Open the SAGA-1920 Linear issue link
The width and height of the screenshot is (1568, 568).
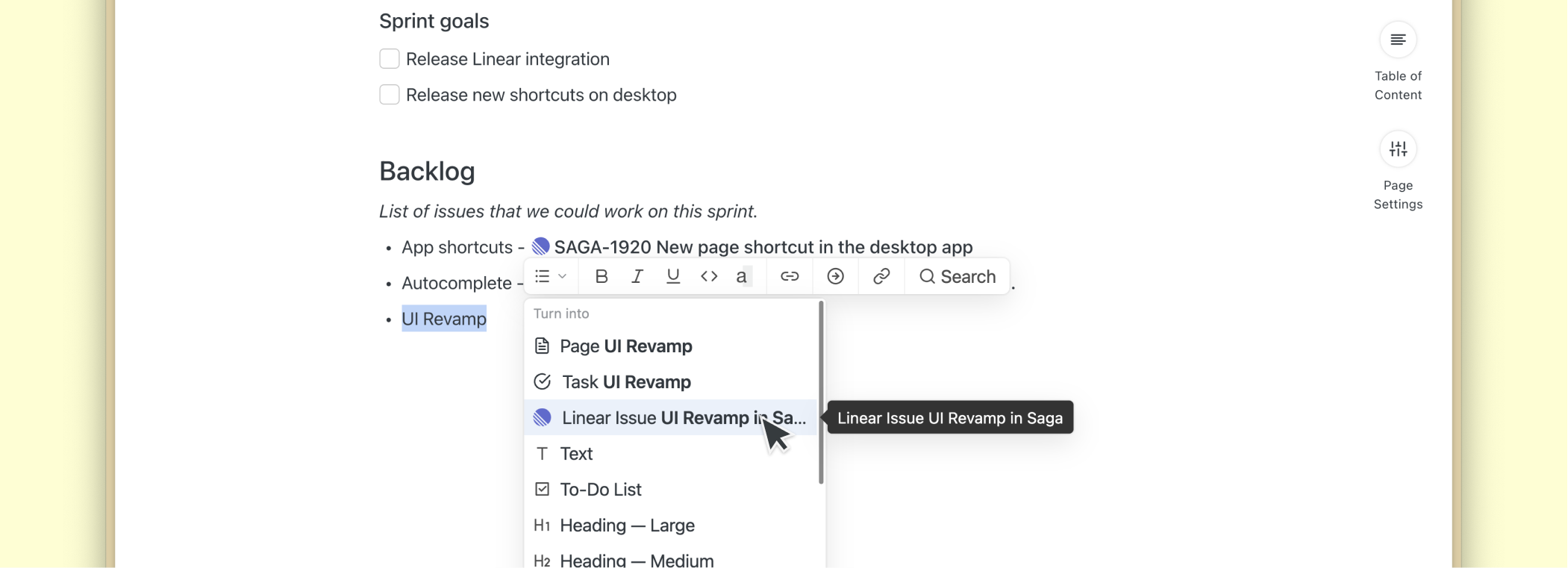(761, 247)
